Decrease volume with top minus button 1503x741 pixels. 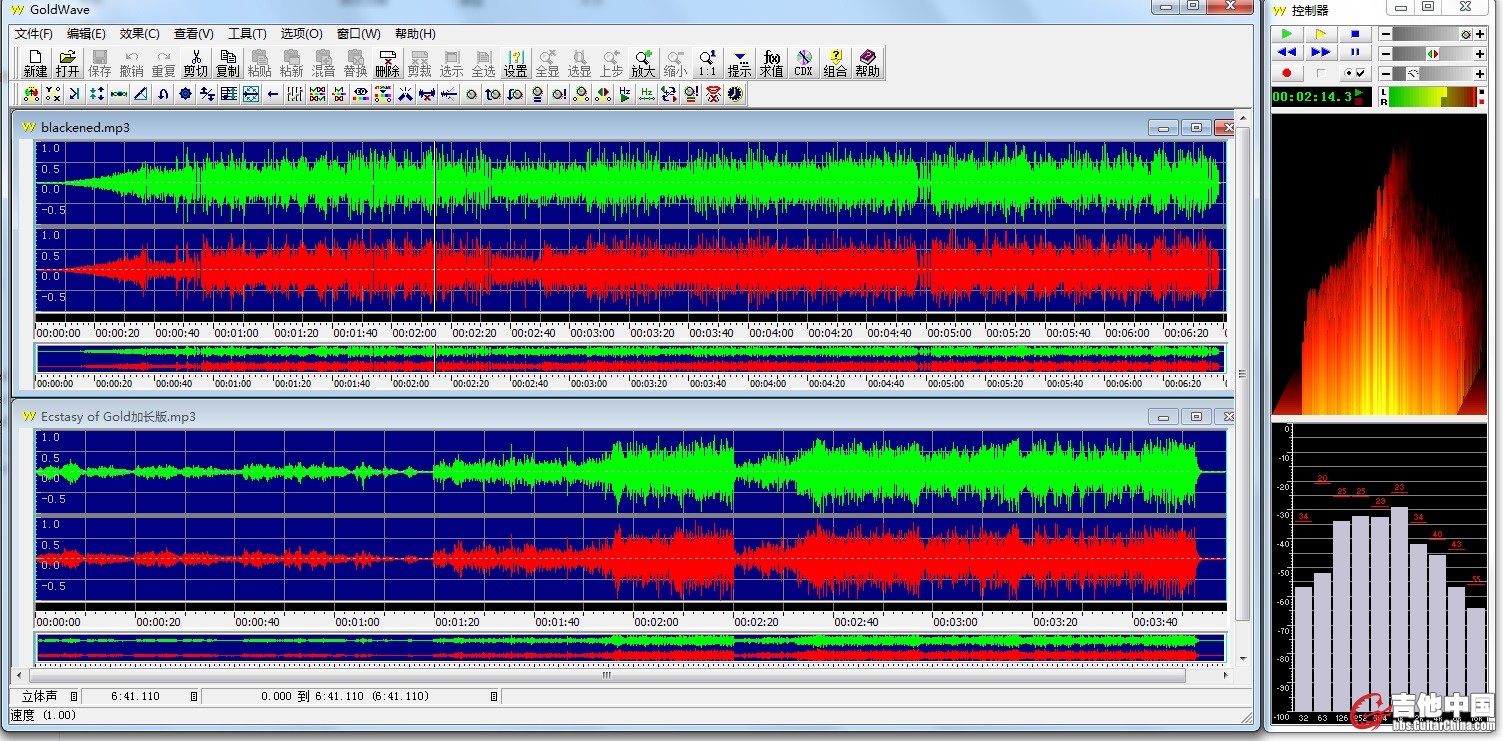pos(1386,34)
